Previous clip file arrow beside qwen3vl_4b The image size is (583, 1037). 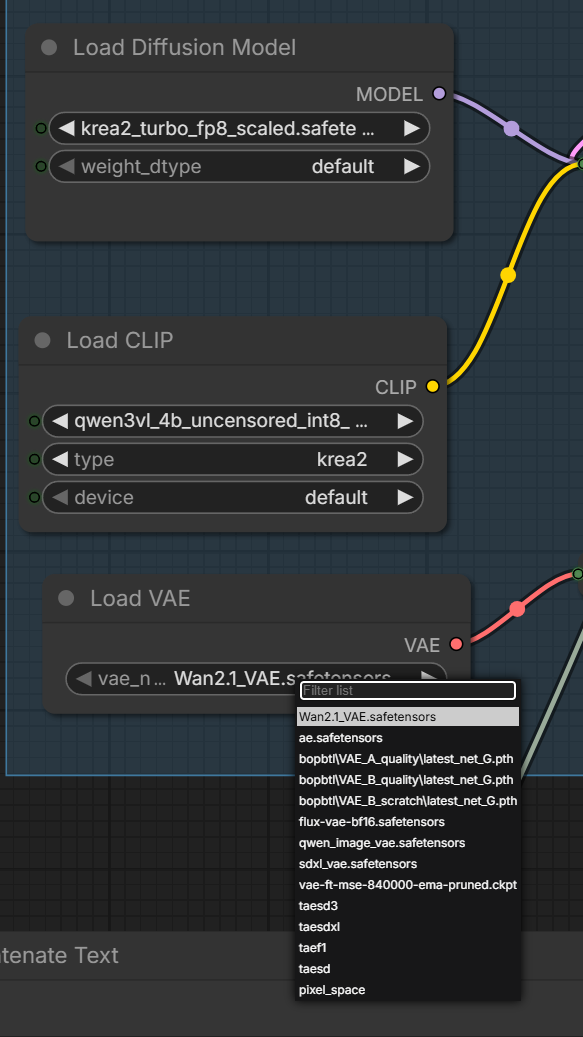pos(59,421)
